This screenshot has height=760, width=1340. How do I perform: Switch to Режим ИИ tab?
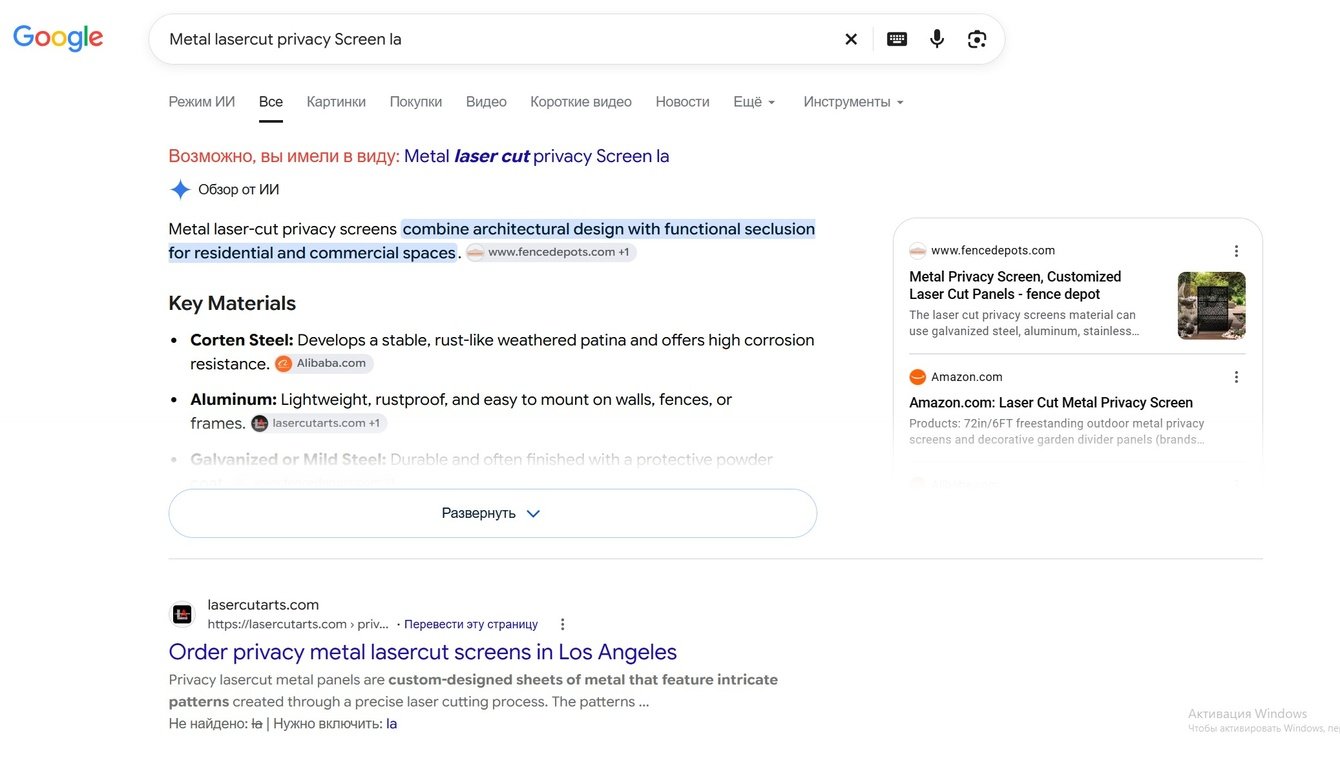[x=202, y=102]
